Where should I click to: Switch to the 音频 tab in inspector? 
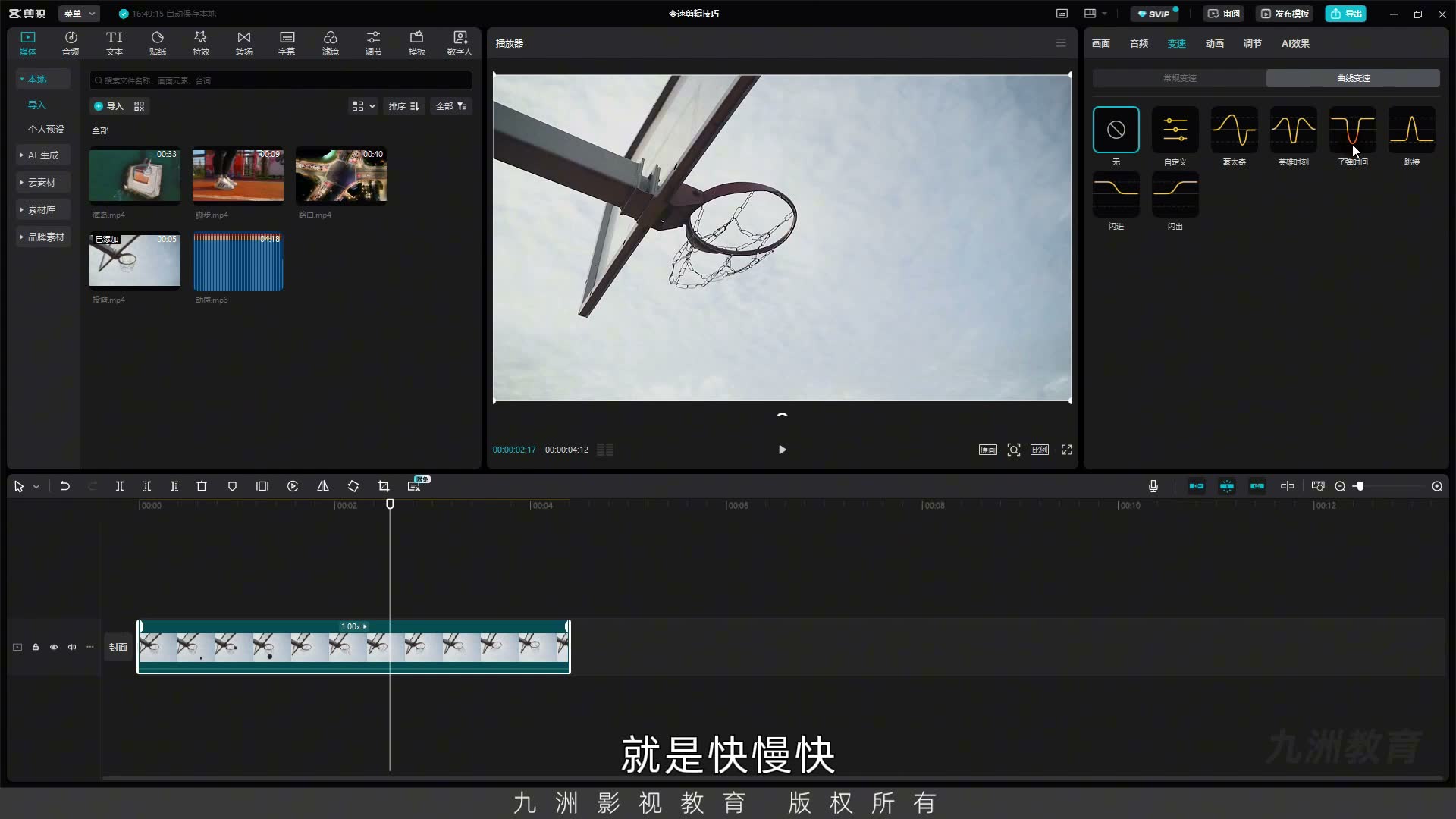(1139, 43)
